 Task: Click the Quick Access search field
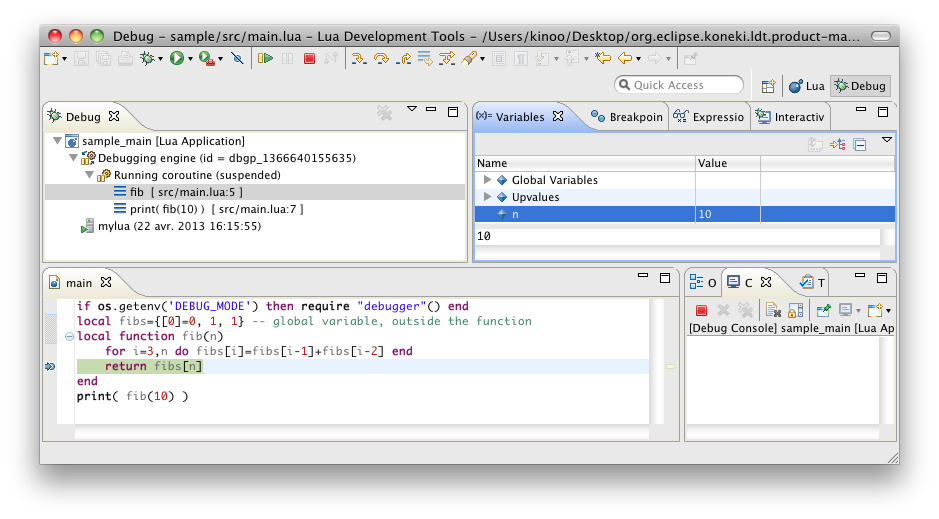point(679,85)
